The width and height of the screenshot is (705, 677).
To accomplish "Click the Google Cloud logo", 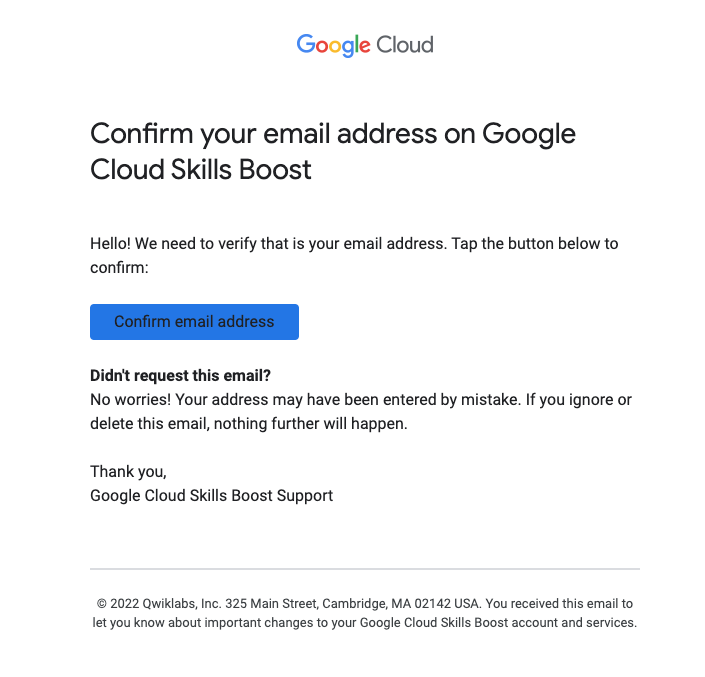I will pyautogui.click(x=364, y=45).
